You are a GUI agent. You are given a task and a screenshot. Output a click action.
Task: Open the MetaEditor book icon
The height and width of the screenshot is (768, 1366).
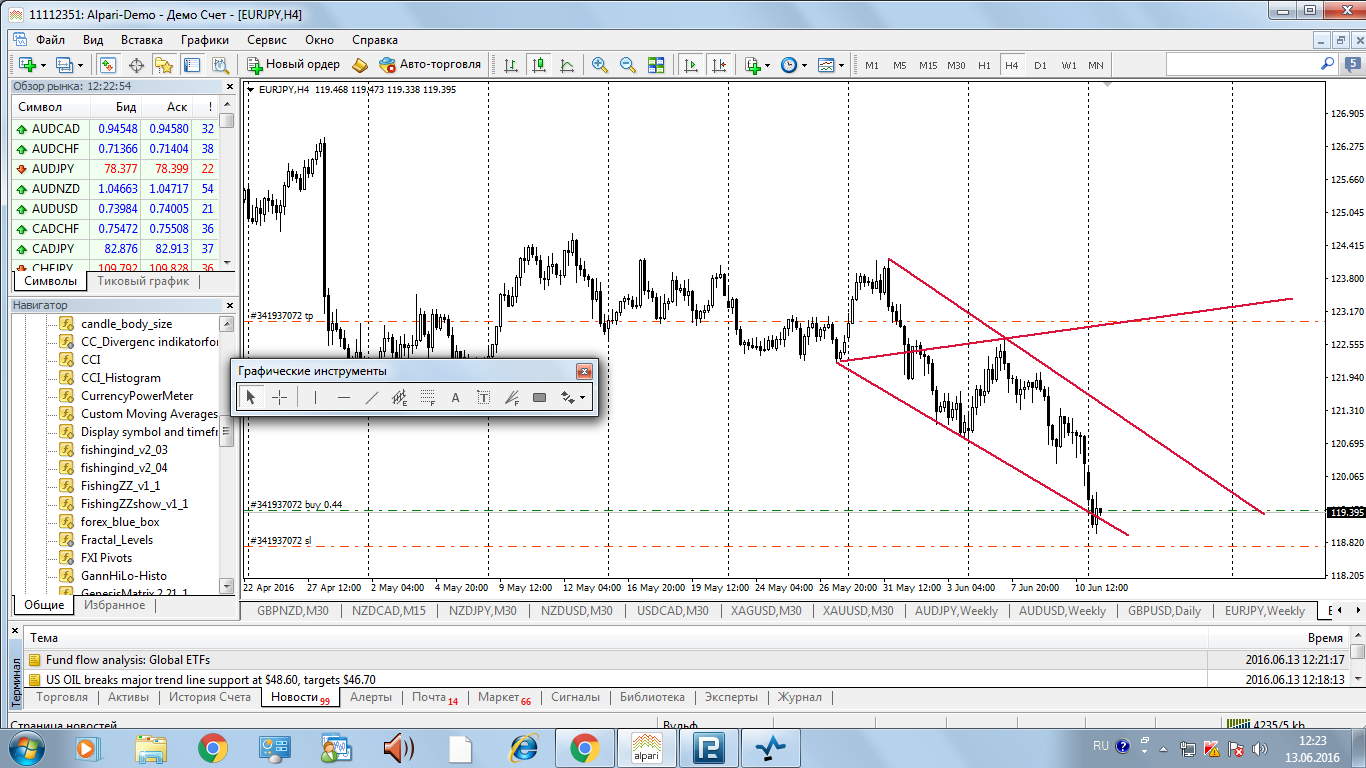pos(360,64)
